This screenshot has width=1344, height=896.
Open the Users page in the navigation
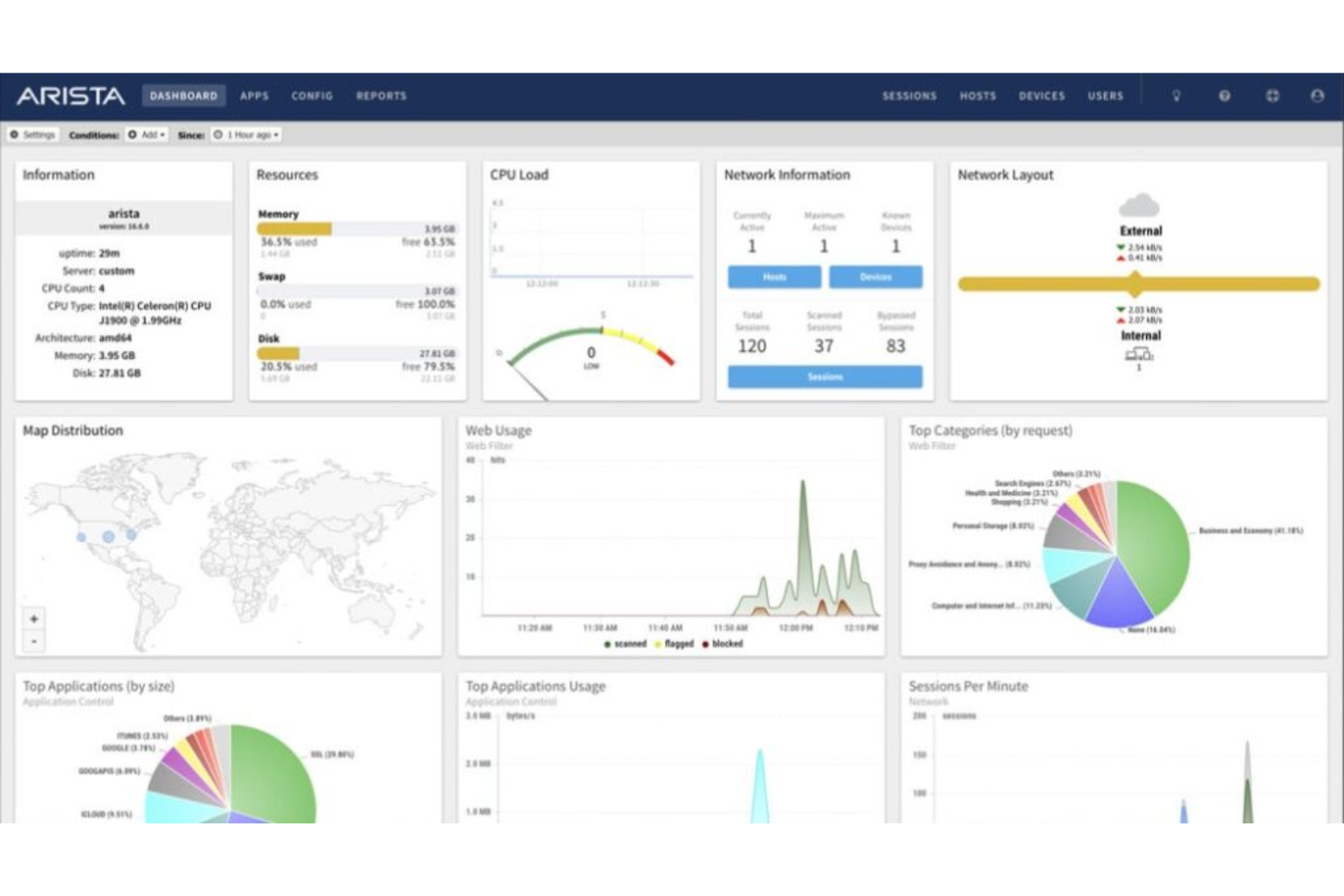pos(1105,95)
